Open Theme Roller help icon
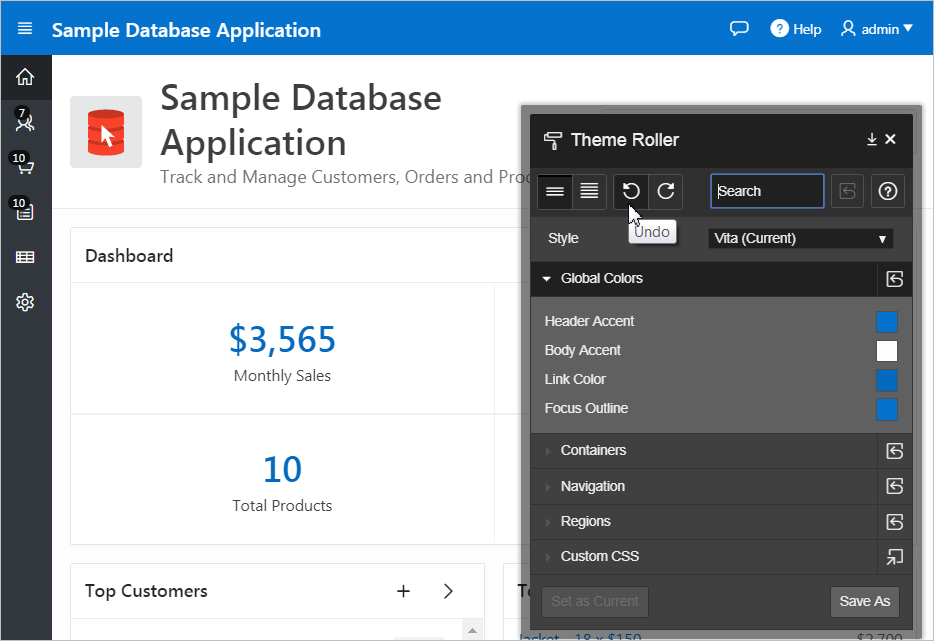934x641 pixels. [x=887, y=191]
